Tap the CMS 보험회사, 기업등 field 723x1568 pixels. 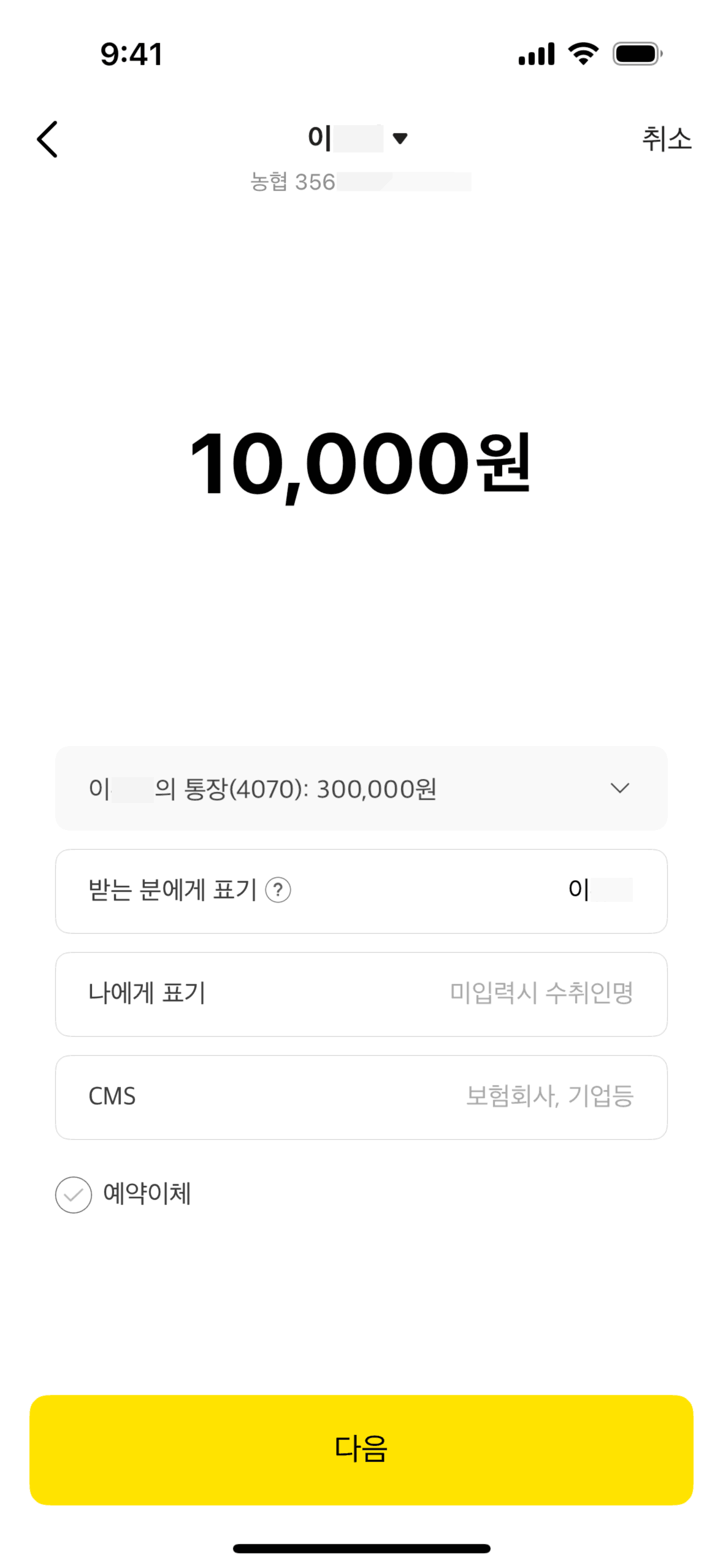pos(549,1096)
